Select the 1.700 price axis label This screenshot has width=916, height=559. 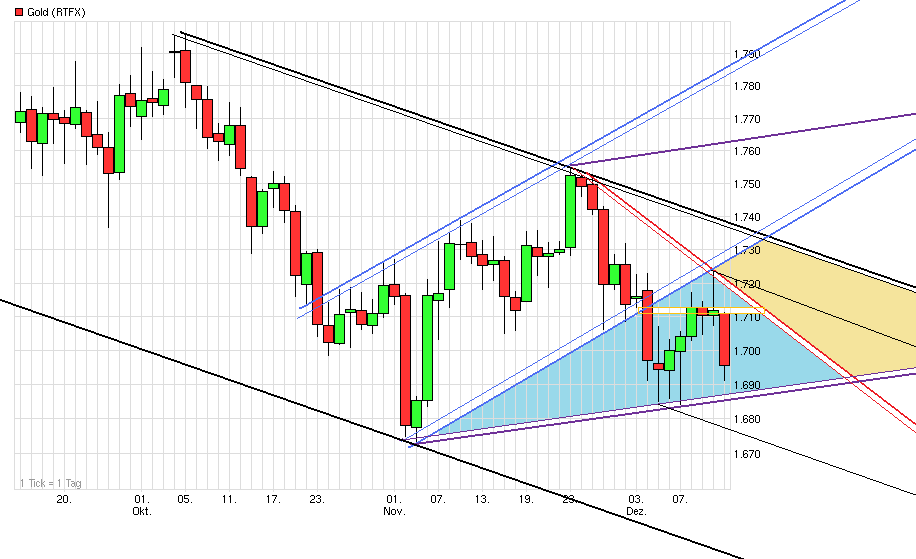point(747,351)
